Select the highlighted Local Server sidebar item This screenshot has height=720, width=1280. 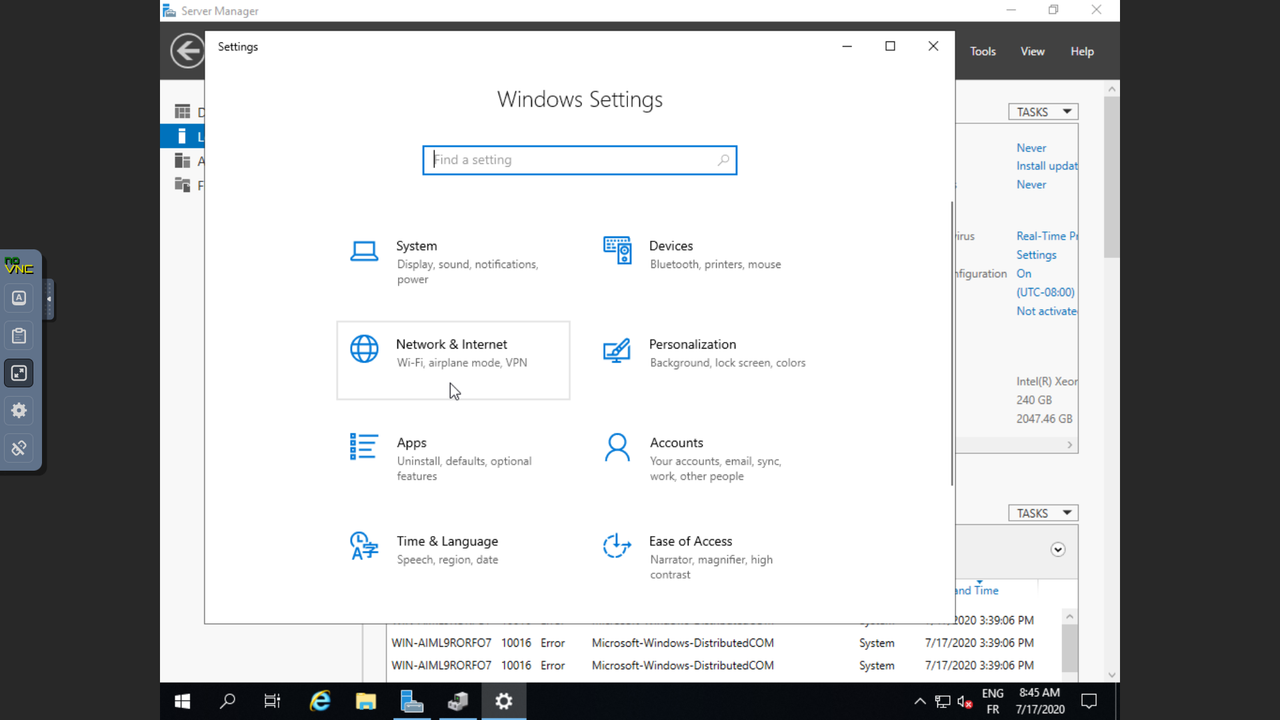[182, 136]
